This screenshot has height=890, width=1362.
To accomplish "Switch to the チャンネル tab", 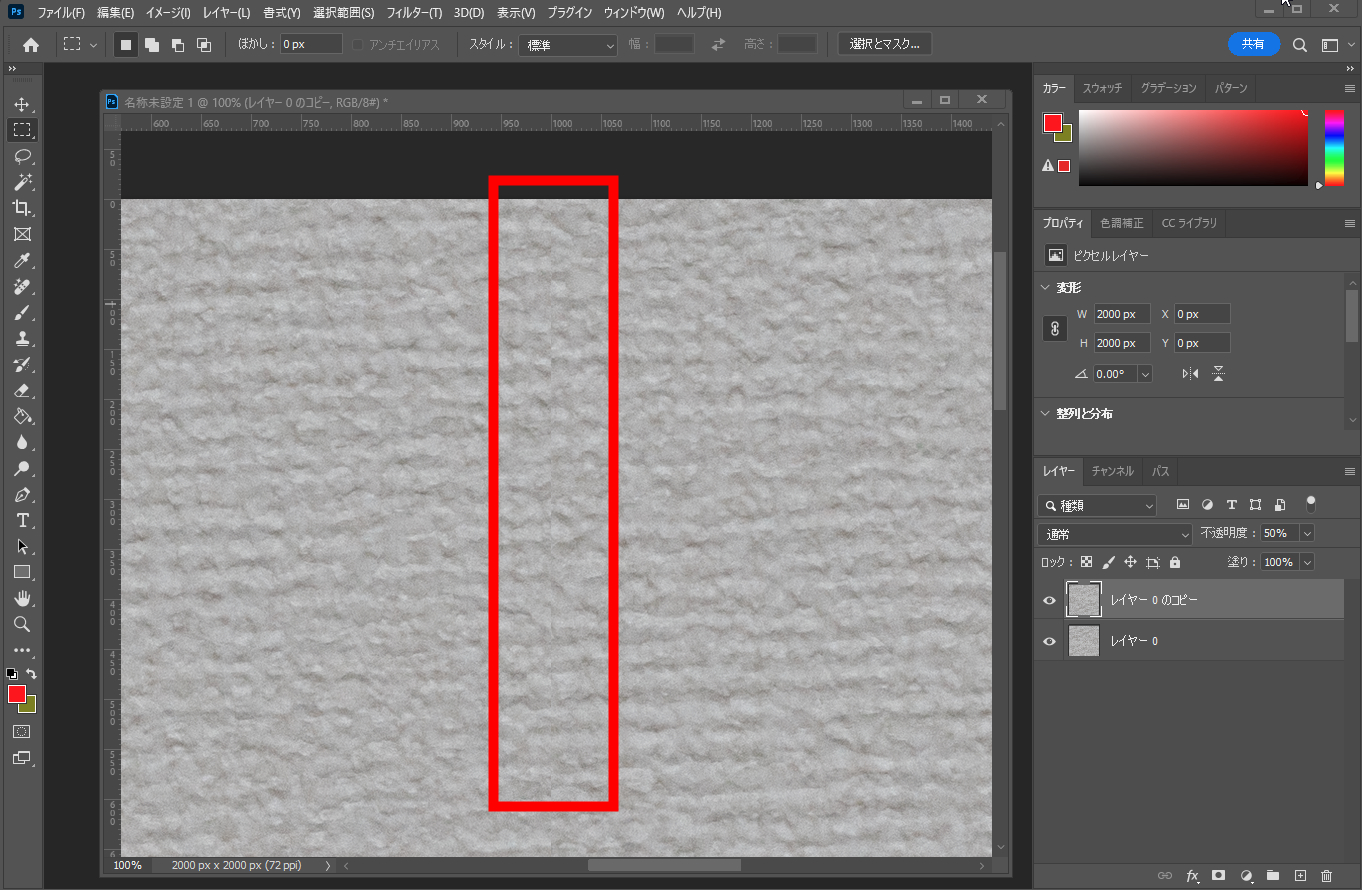I will [x=1112, y=471].
